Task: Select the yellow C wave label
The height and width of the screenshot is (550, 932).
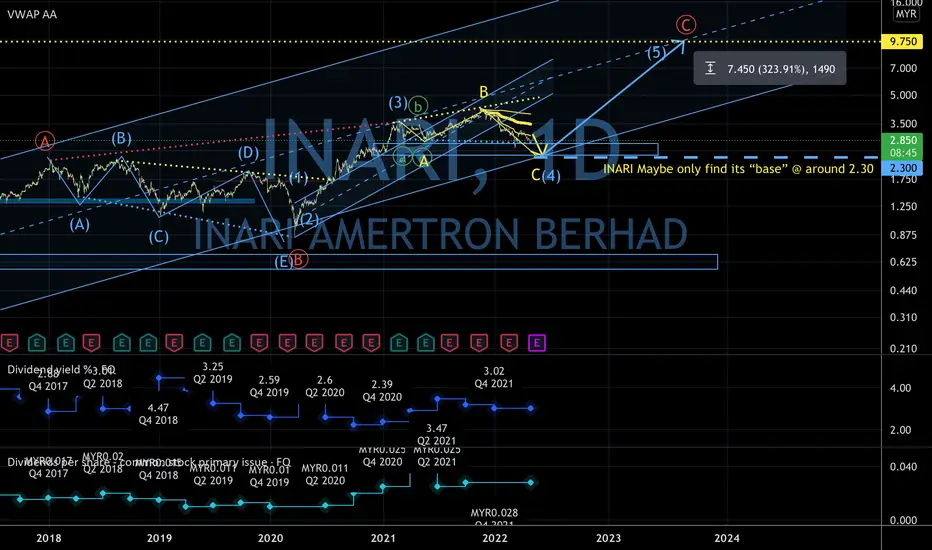Action: pyautogui.click(x=536, y=175)
